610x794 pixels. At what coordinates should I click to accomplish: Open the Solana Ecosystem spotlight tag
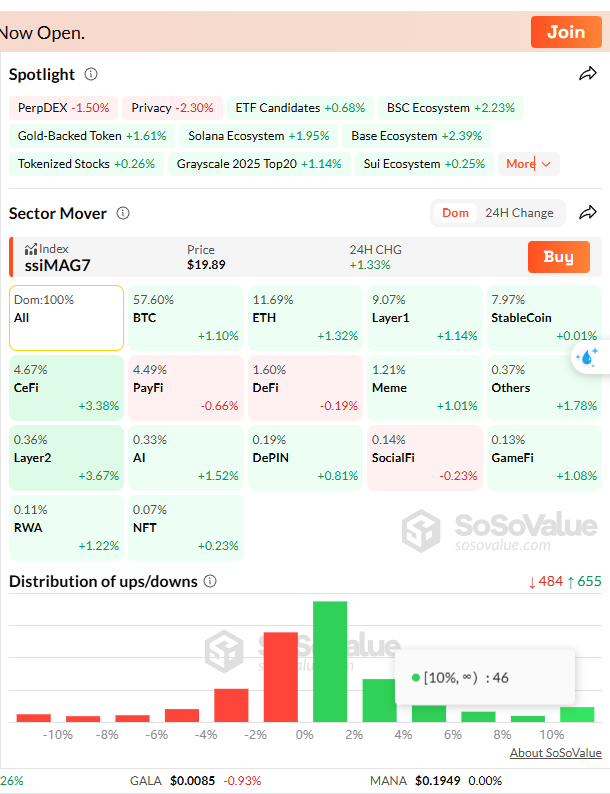[259, 136]
